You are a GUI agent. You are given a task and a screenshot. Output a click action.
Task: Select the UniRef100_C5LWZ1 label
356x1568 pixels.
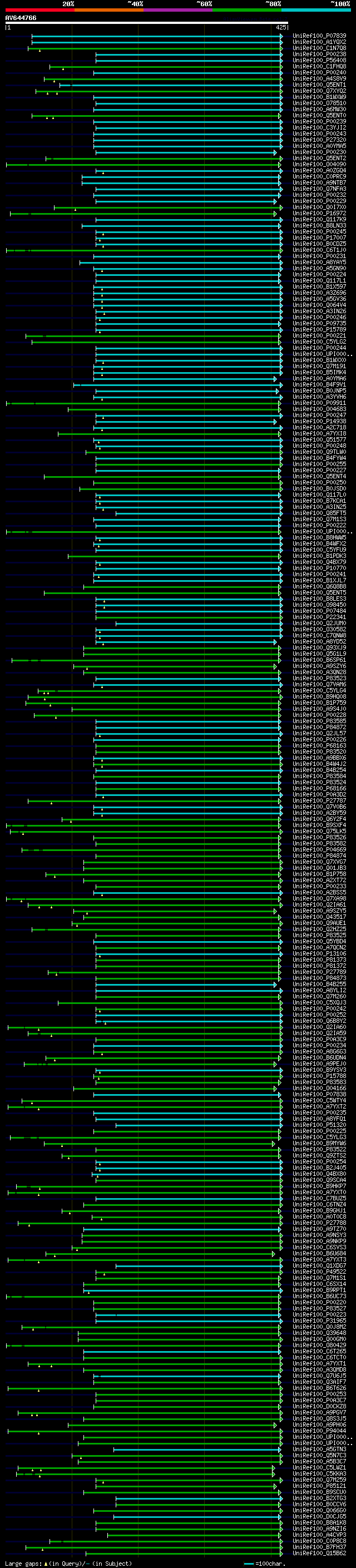[x=319, y=1467]
